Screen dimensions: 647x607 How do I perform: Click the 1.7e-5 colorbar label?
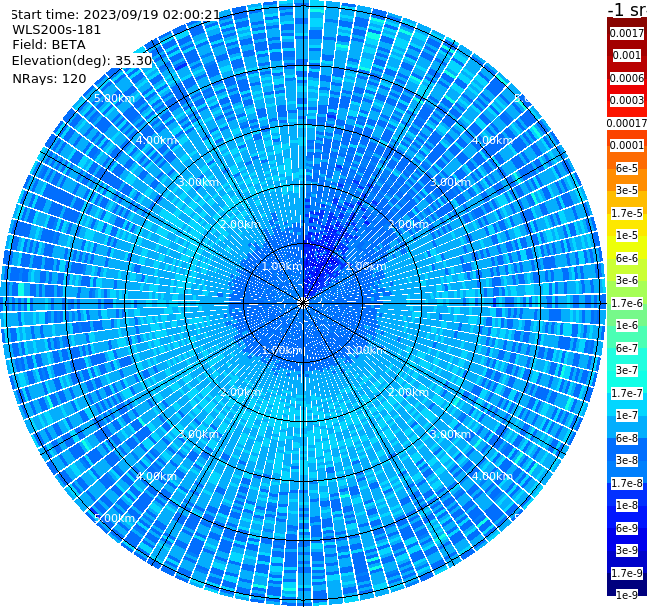pos(627,213)
